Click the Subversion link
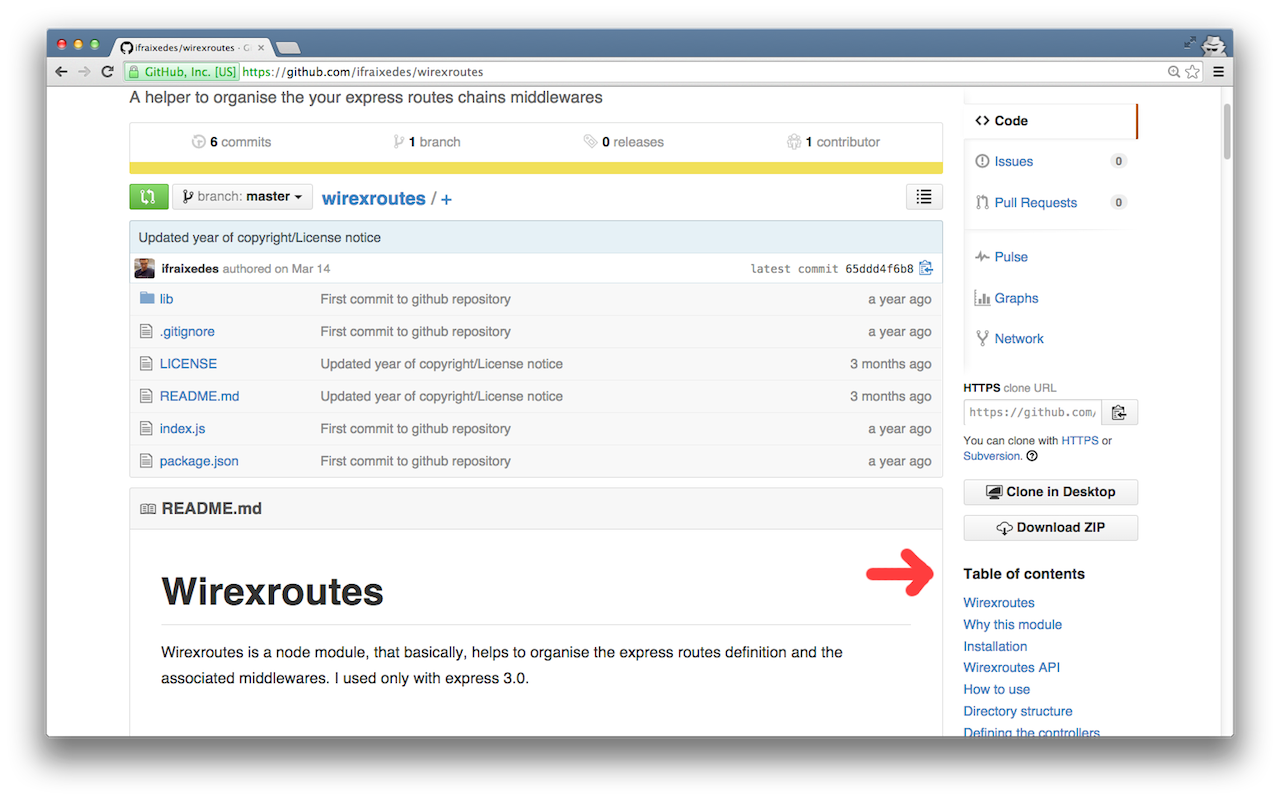1280x800 pixels. 992,456
